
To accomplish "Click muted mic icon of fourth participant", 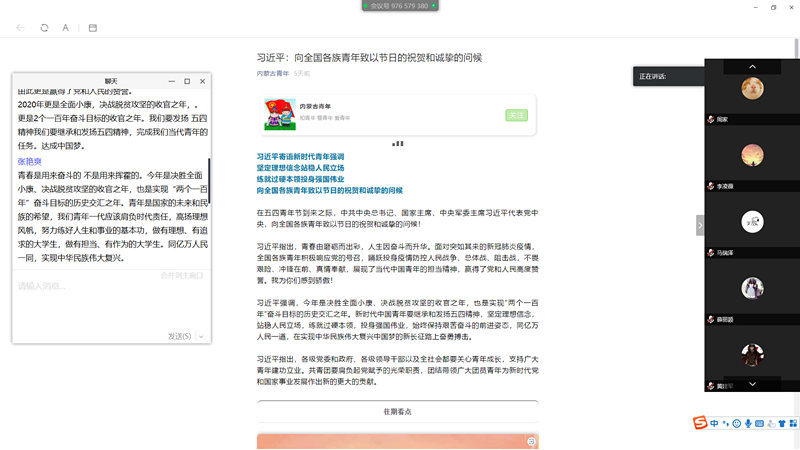I will (711, 319).
